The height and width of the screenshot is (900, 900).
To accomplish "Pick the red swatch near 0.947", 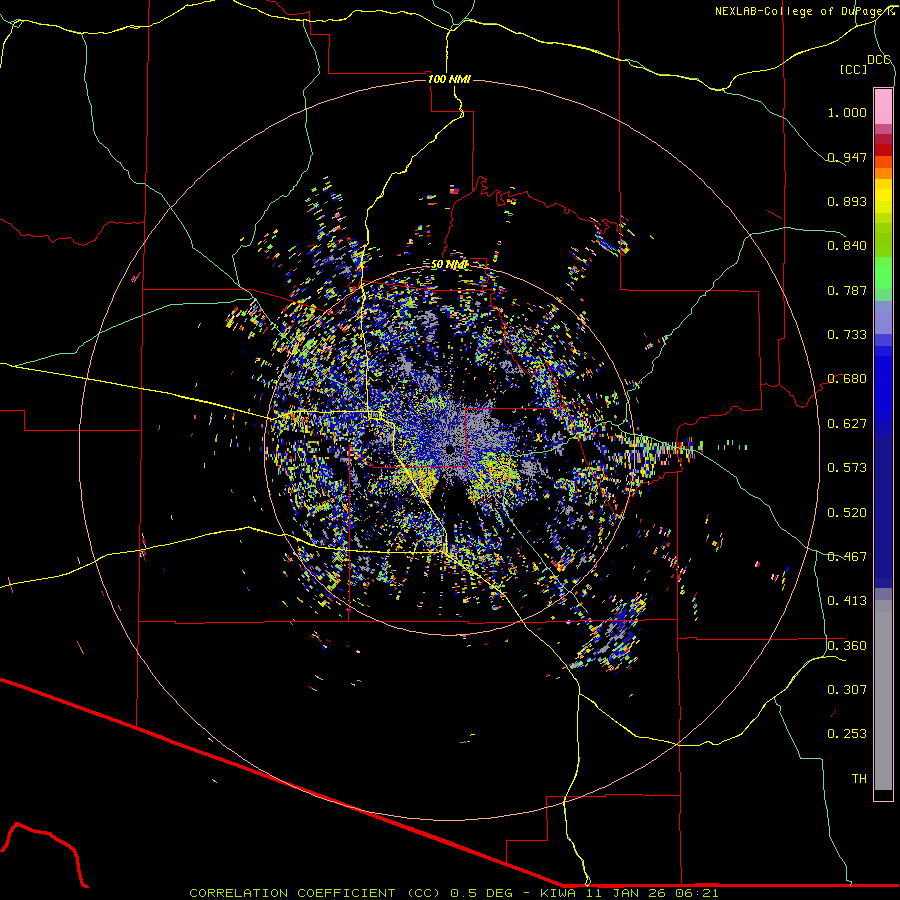I will click(883, 150).
